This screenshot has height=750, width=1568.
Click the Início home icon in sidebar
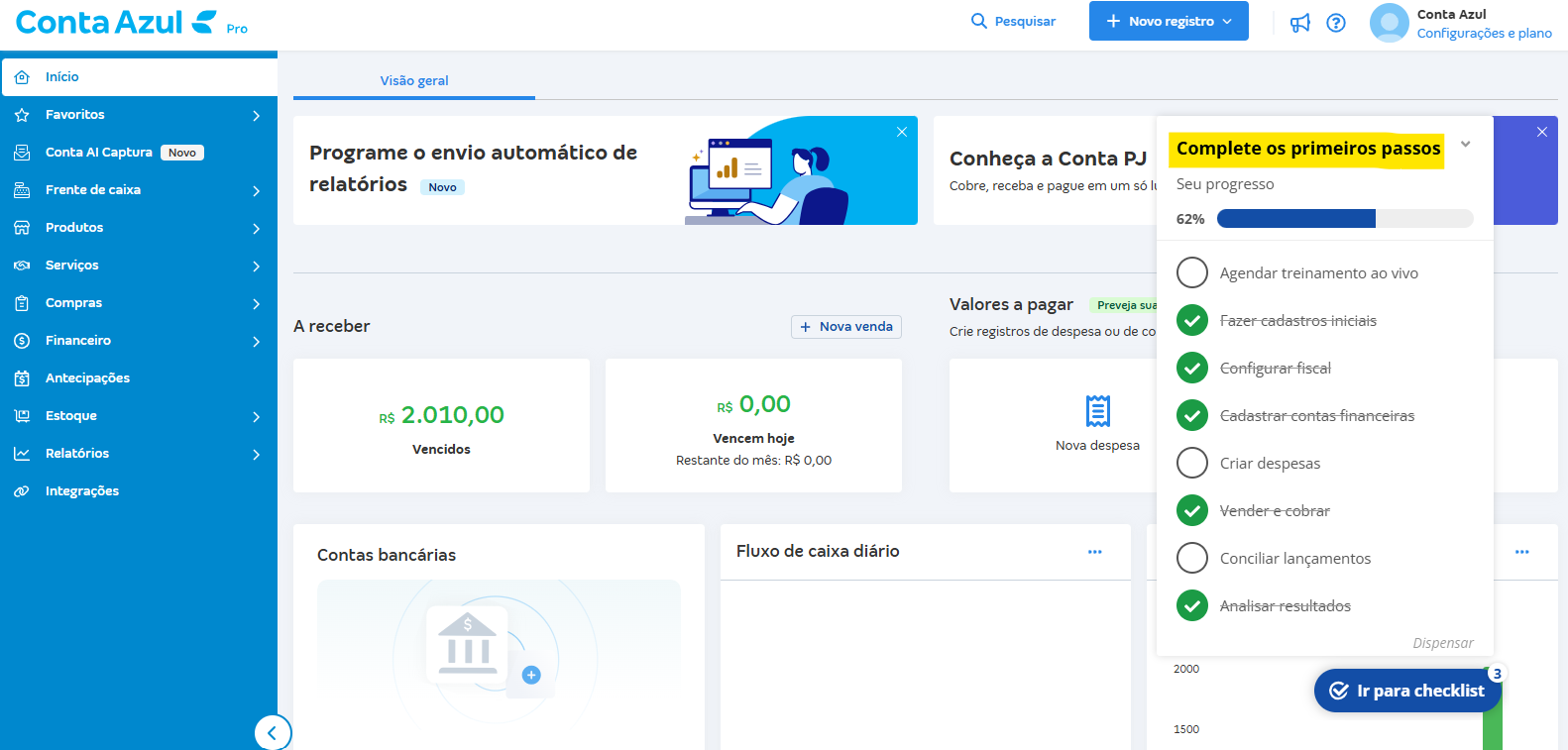pyautogui.click(x=22, y=77)
